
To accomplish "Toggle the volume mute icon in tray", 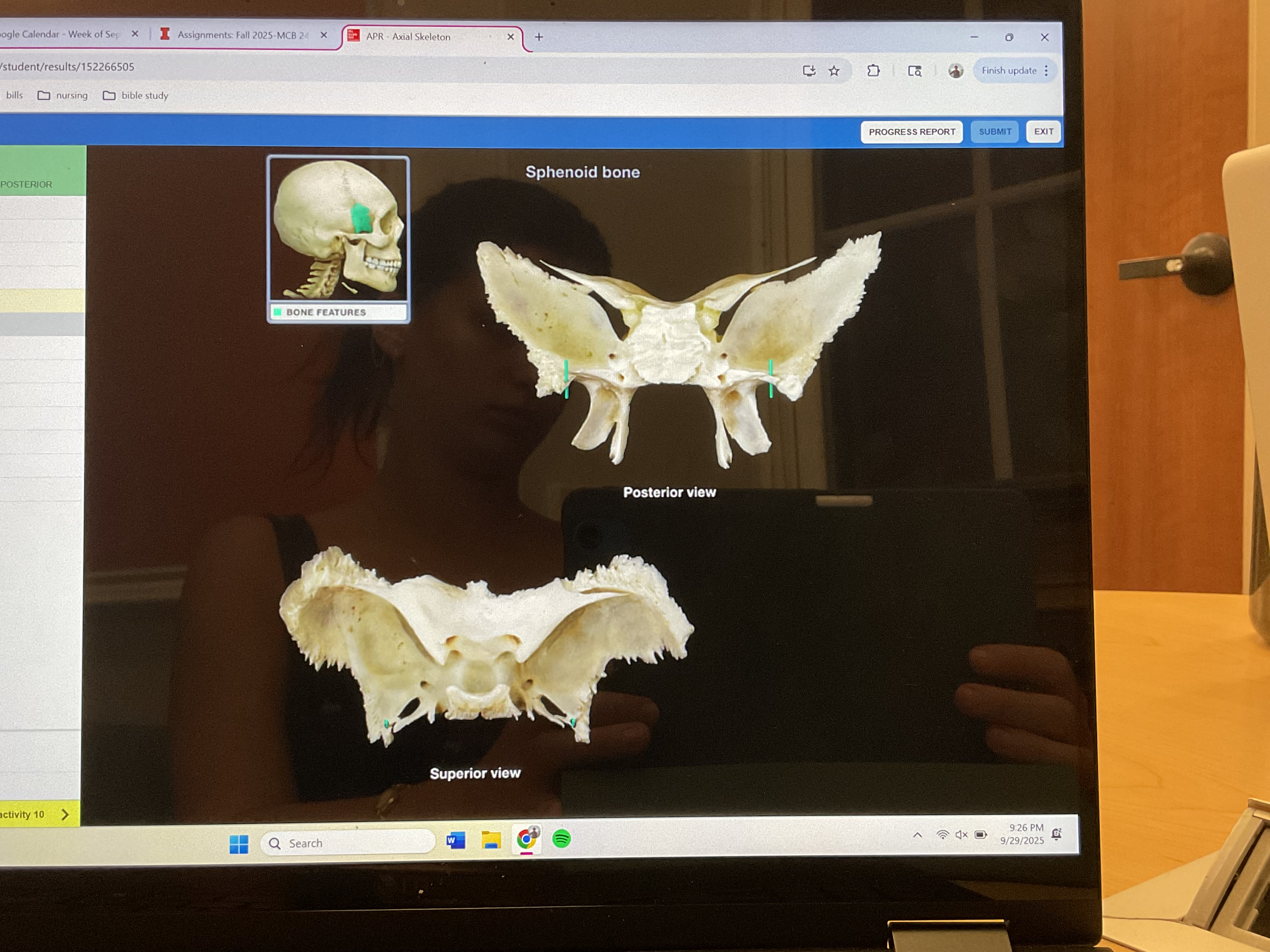I will (x=961, y=835).
